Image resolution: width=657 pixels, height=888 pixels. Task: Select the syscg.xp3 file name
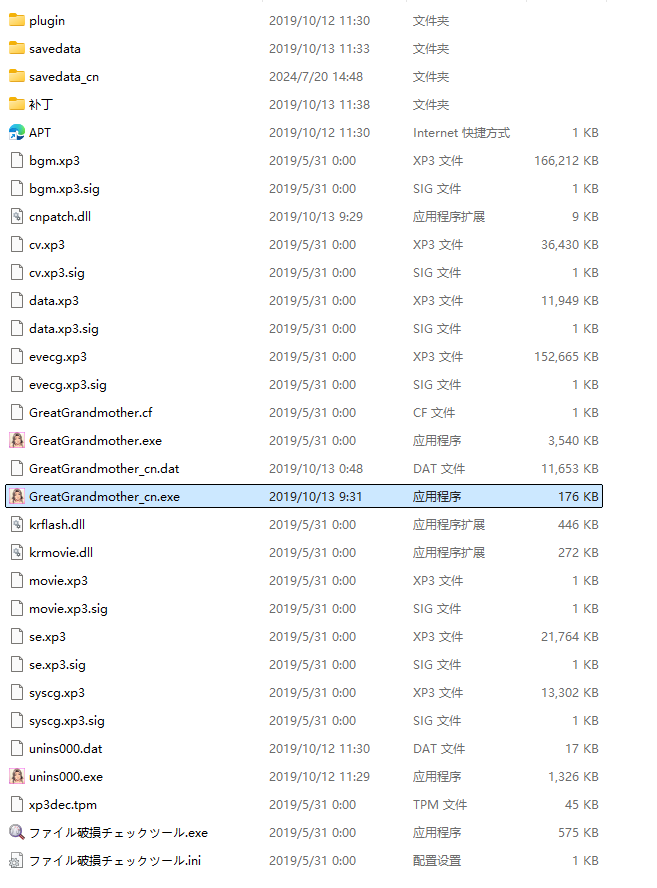57,692
